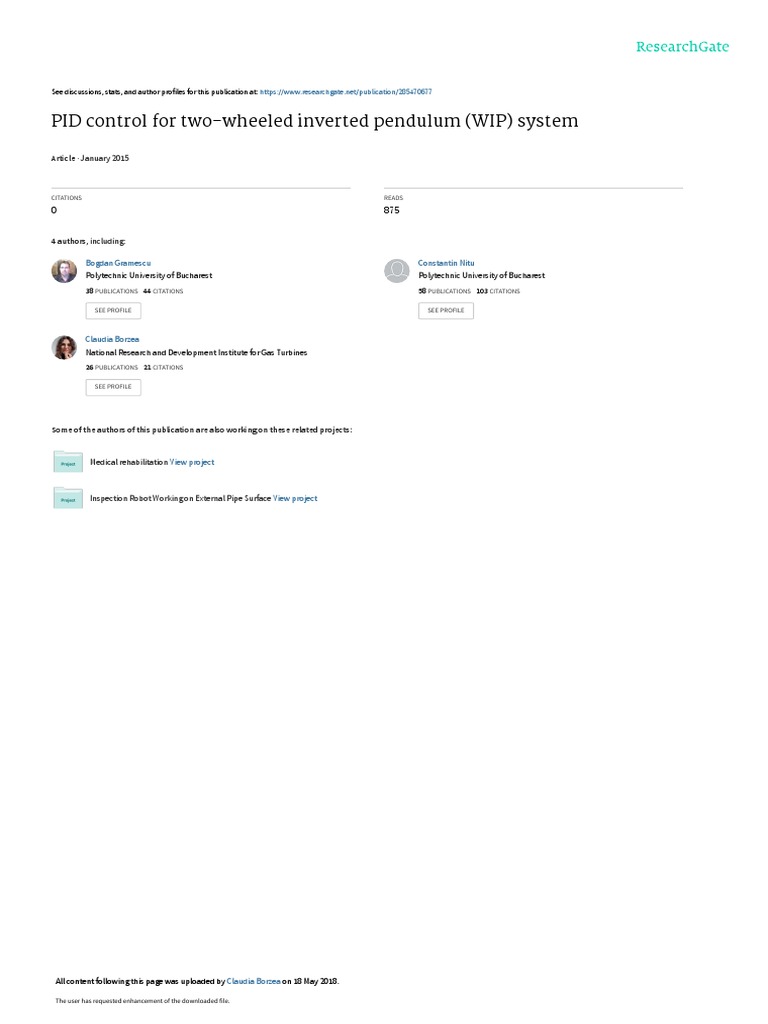The width and height of the screenshot is (768, 1024).
Task: Open the researchgate.net publication URL
Action: tap(345, 92)
